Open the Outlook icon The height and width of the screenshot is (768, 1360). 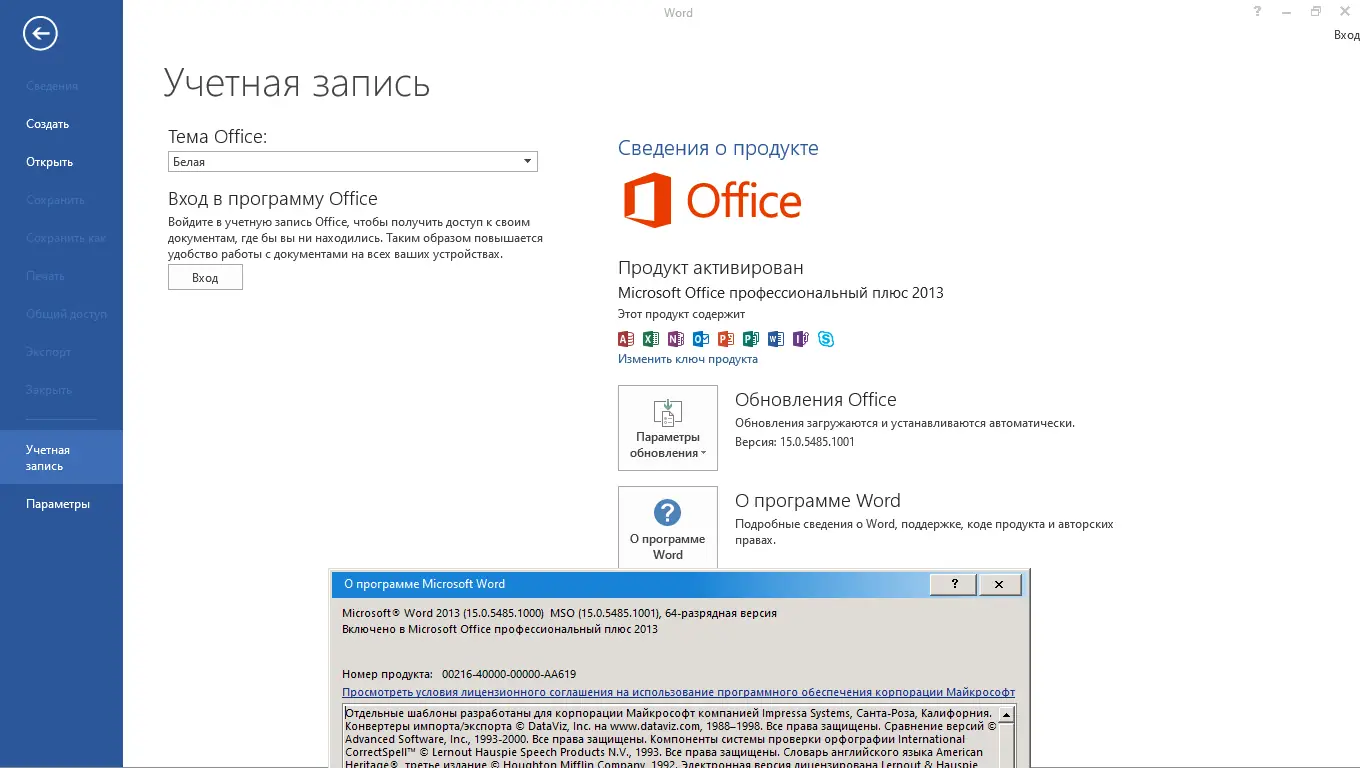click(x=701, y=339)
